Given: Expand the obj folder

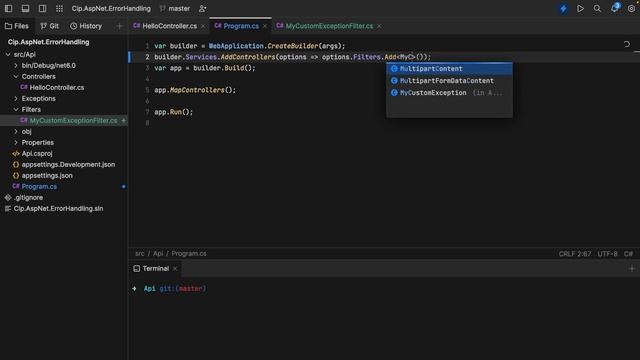Looking at the screenshot, I should point(16,131).
